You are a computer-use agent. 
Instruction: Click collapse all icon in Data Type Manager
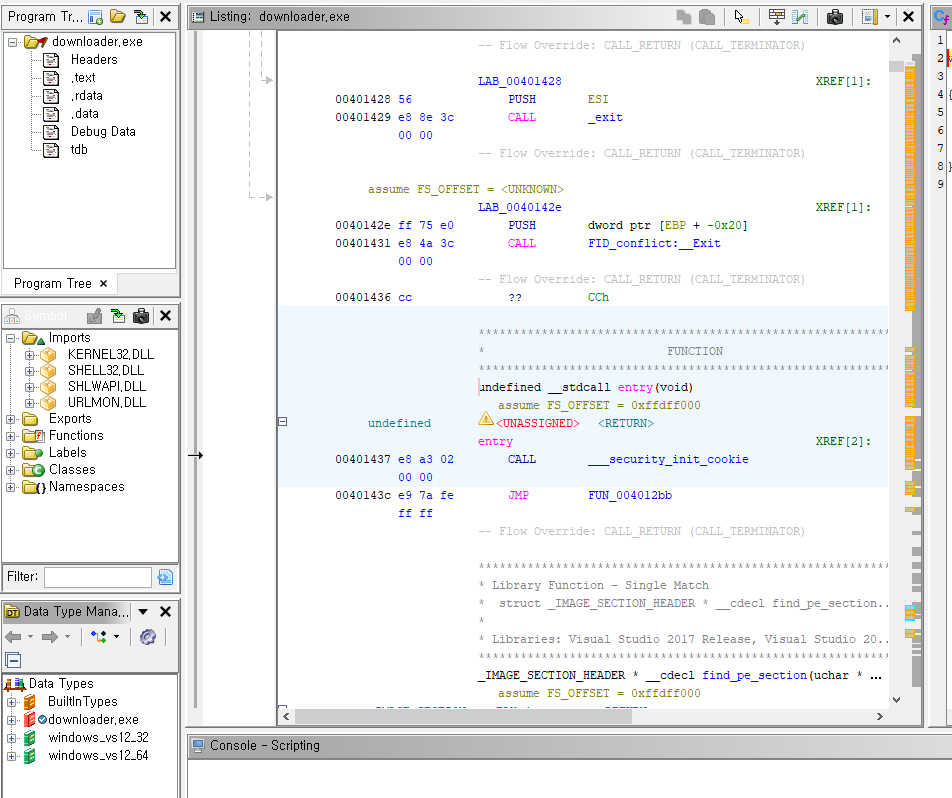pos(13,660)
